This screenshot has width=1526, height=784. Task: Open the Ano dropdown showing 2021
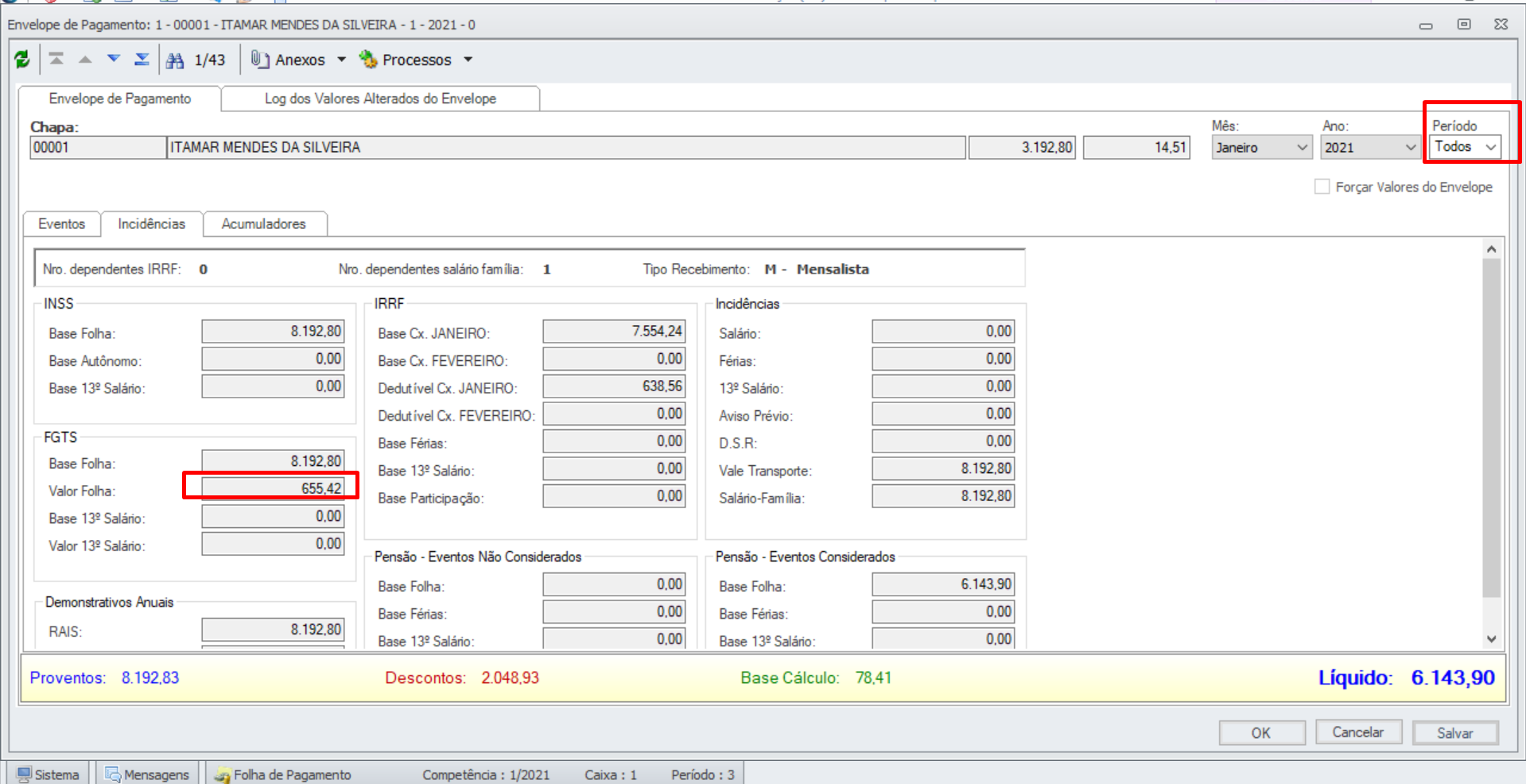(1370, 147)
